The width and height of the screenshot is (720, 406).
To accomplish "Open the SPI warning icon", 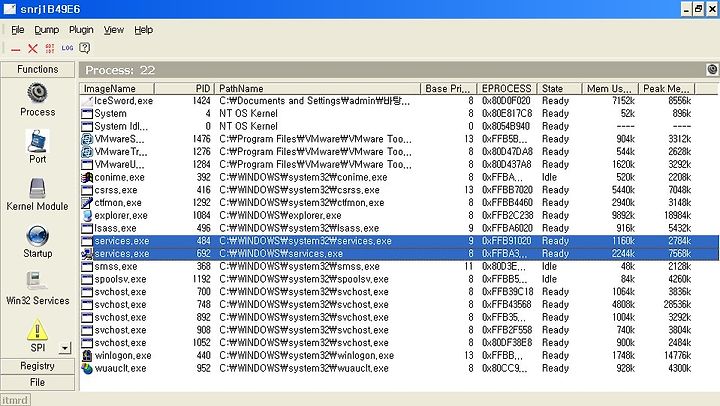I will tap(37, 330).
